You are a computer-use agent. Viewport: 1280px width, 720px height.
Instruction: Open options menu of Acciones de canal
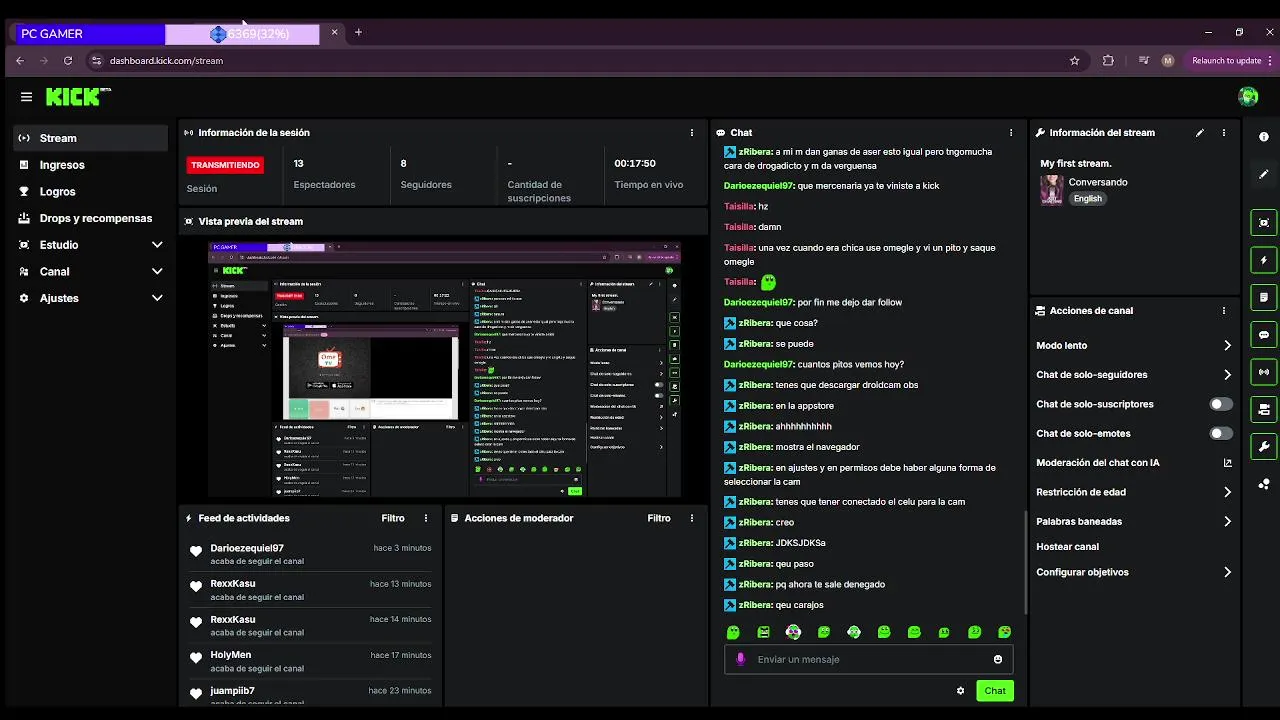[1224, 311]
